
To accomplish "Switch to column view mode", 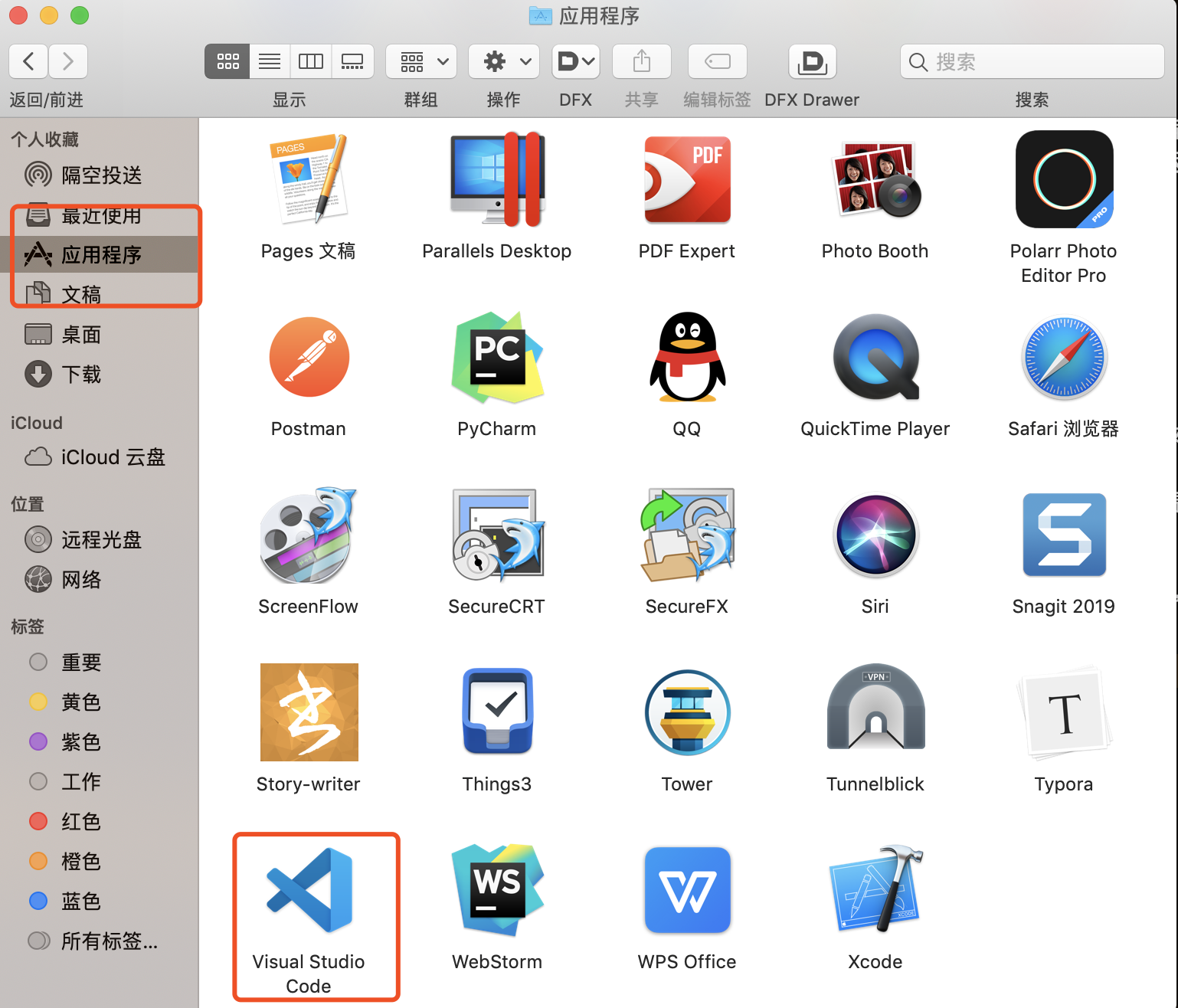I will point(311,61).
